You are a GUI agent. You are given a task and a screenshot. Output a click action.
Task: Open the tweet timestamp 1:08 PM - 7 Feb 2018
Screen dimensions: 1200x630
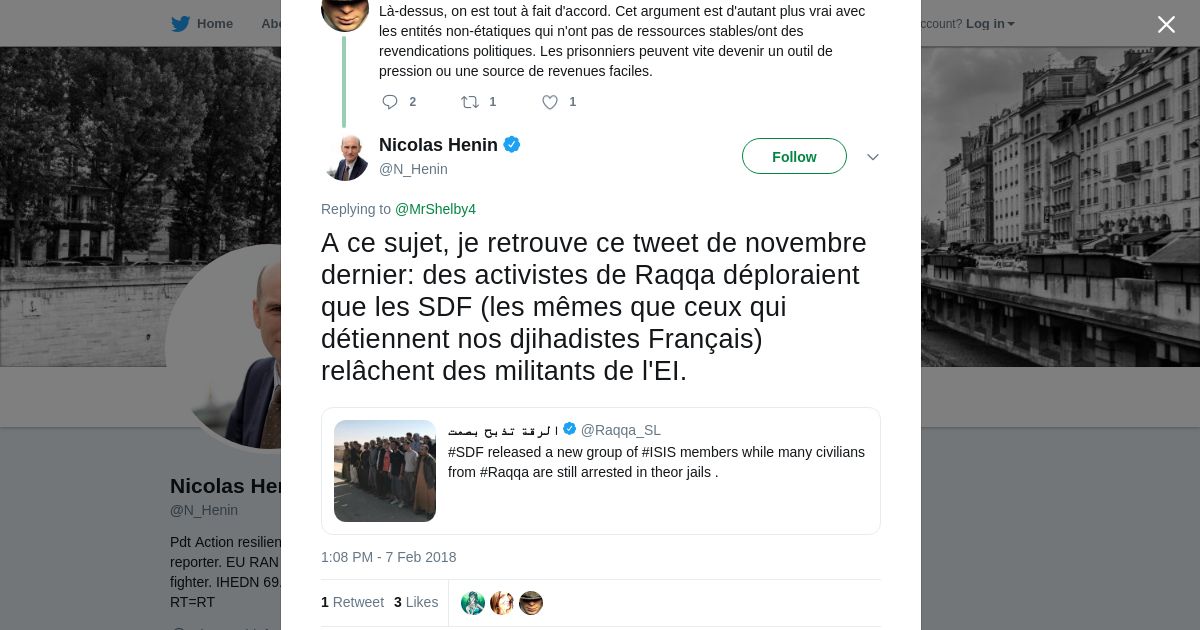point(388,557)
